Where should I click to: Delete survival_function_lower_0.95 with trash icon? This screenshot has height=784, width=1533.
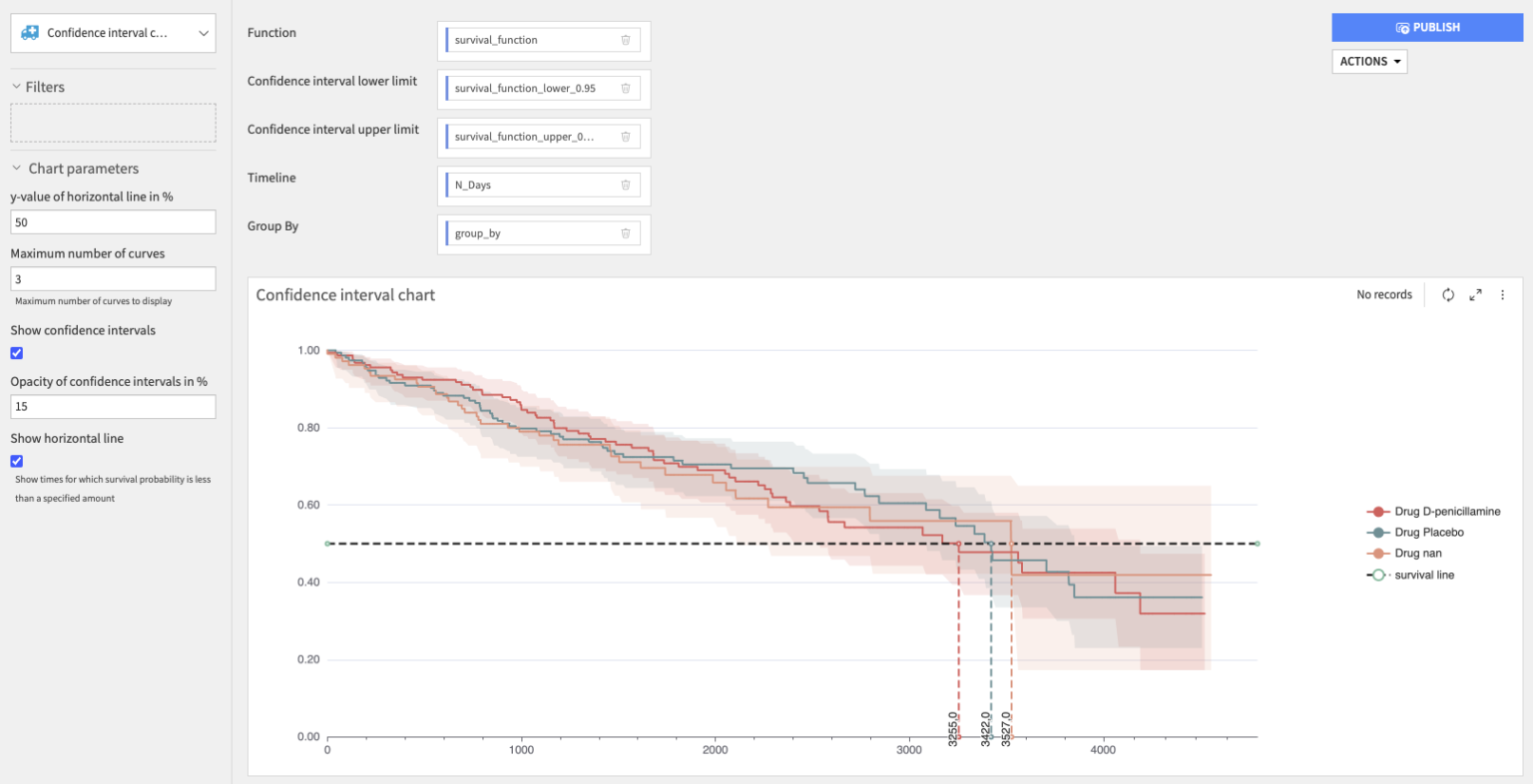tap(626, 88)
